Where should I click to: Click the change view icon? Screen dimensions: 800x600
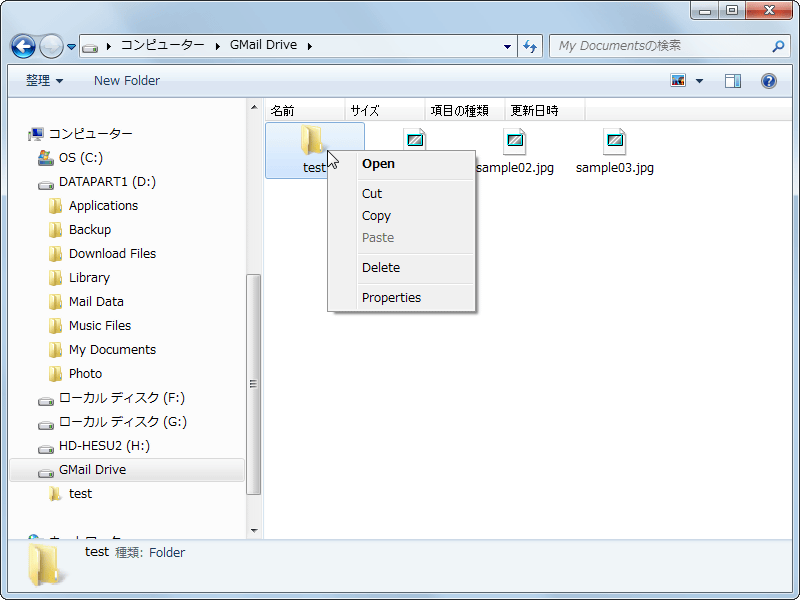click(678, 81)
